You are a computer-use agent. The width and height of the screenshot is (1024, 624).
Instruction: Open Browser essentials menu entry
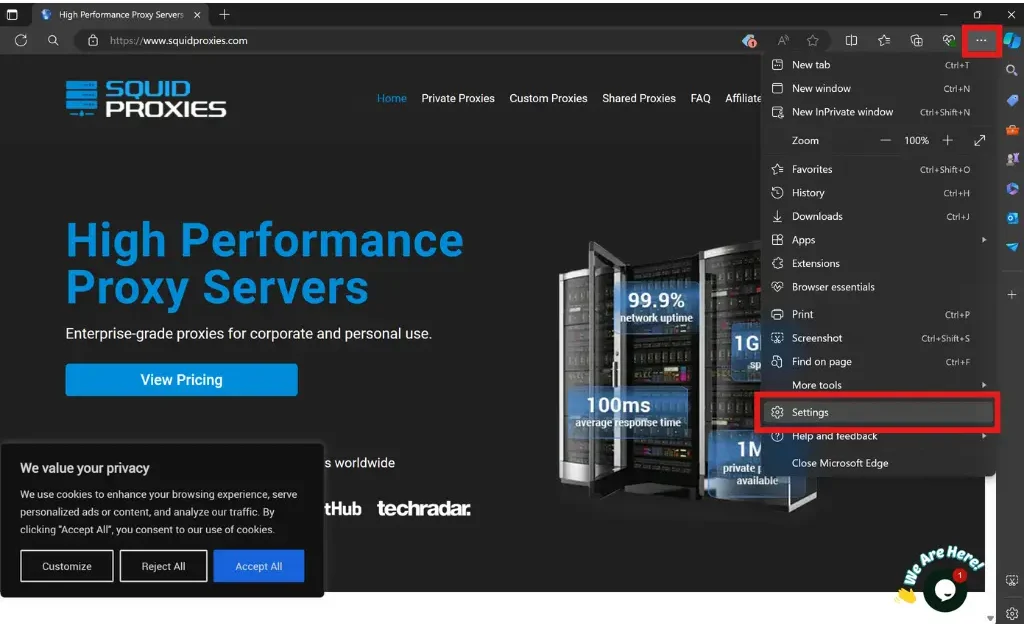[x=878, y=287]
